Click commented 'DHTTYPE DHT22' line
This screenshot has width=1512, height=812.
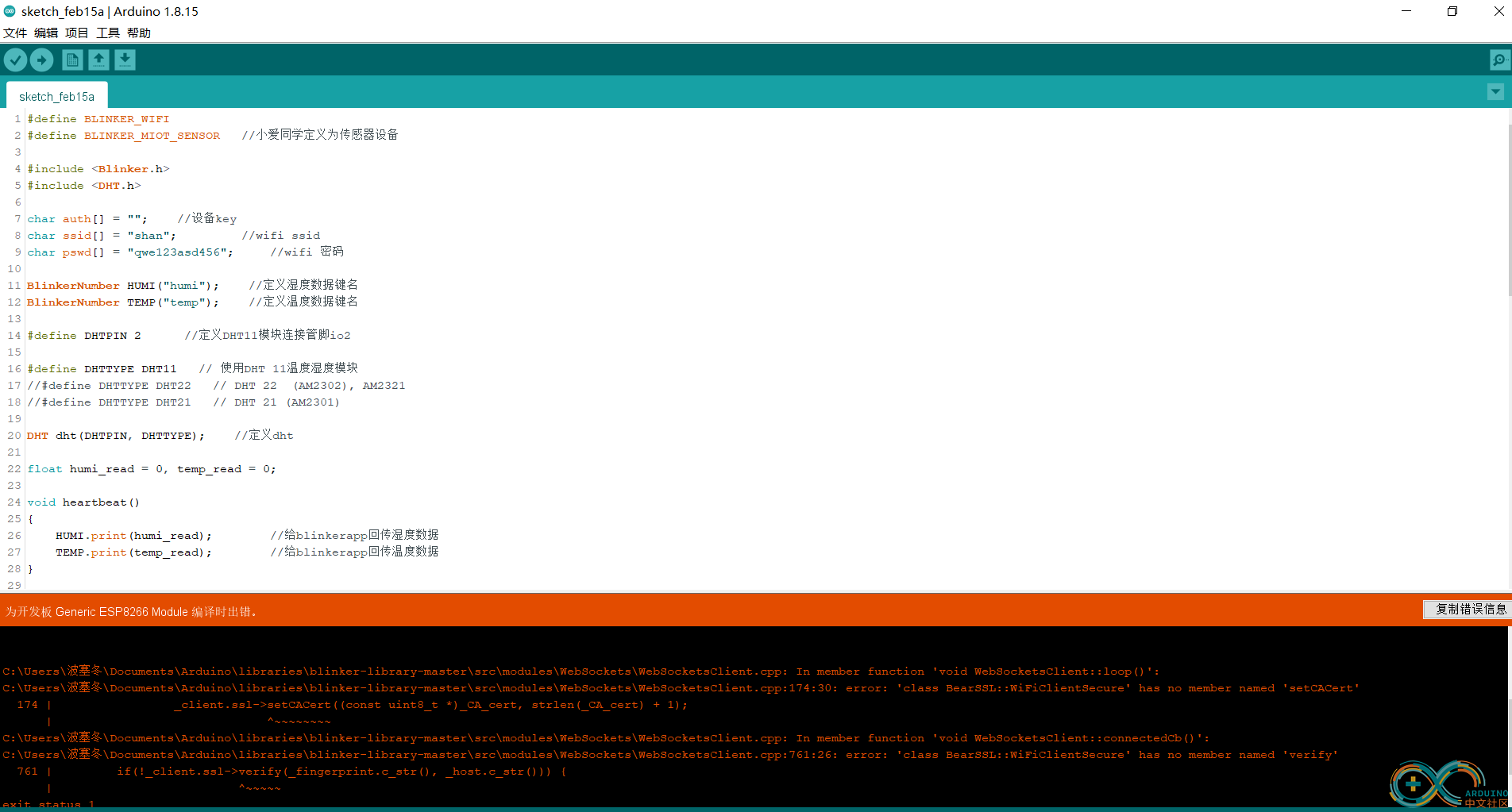tap(216, 386)
